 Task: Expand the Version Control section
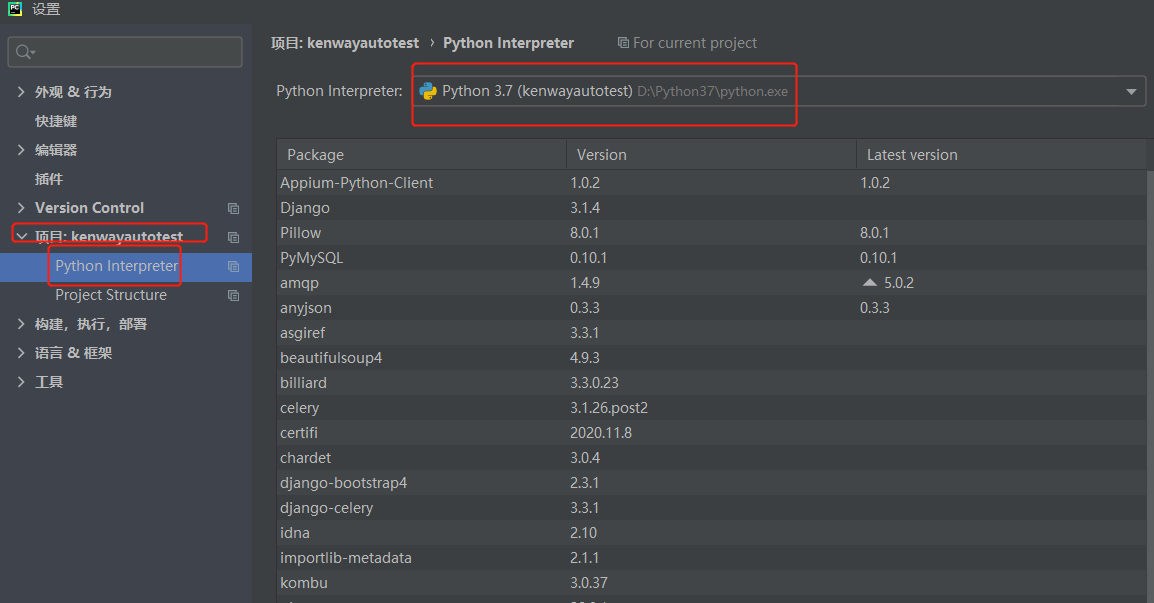pos(21,208)
